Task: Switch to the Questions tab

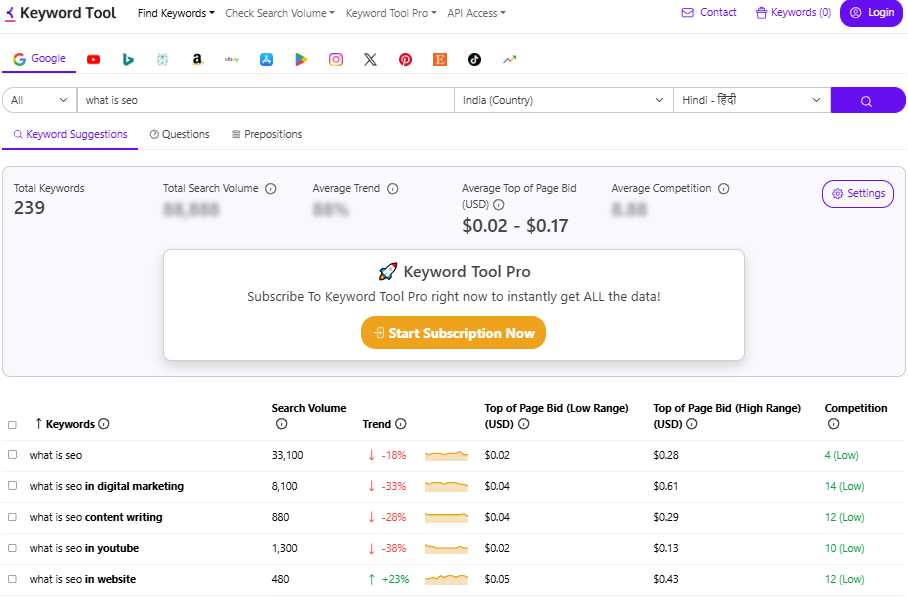Action: (x=179, y=134)
